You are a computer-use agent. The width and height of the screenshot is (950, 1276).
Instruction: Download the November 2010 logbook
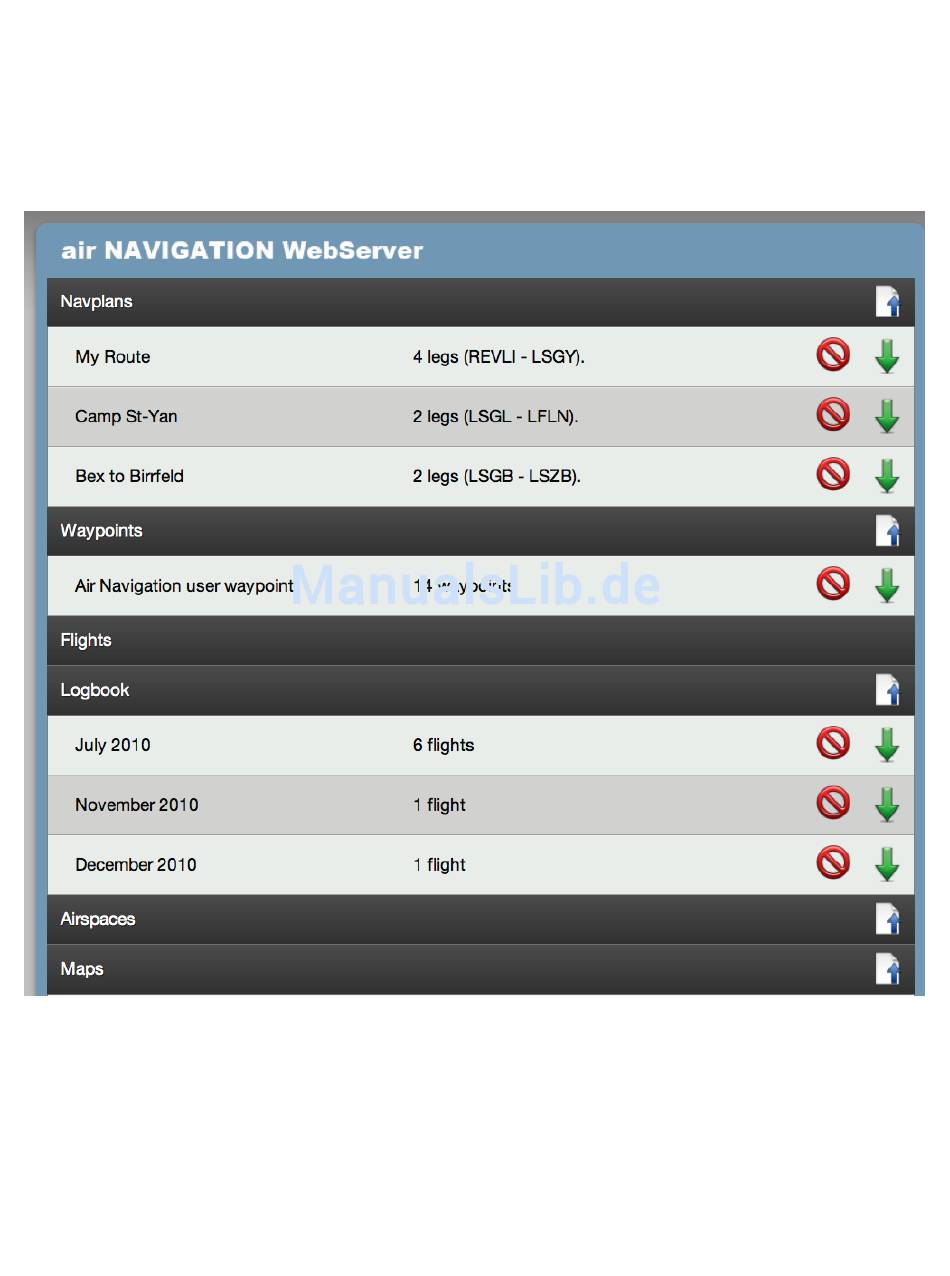pyautogui.click(x=887, y=805)
